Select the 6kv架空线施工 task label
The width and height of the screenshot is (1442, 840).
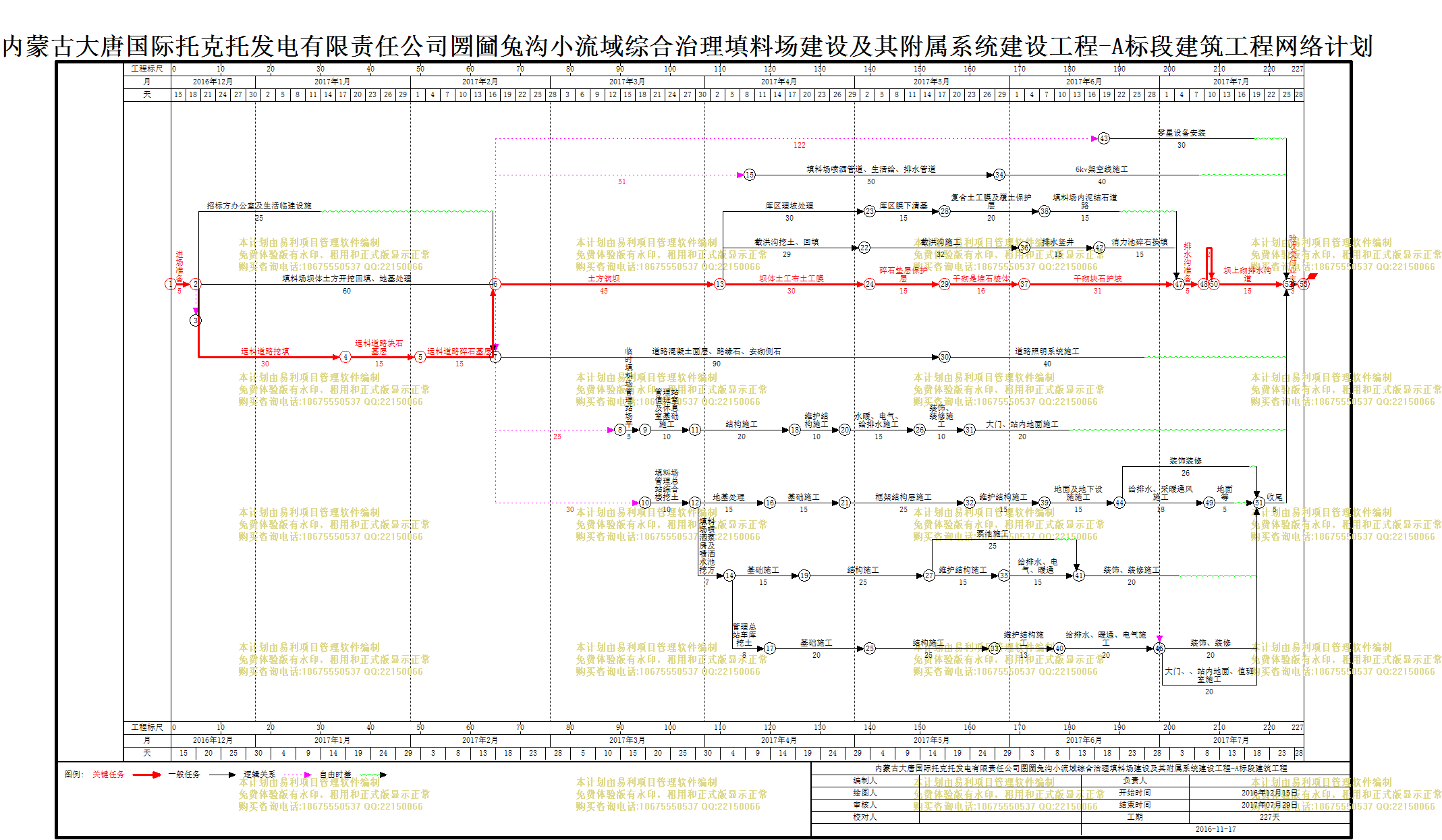pos(1101,169)
